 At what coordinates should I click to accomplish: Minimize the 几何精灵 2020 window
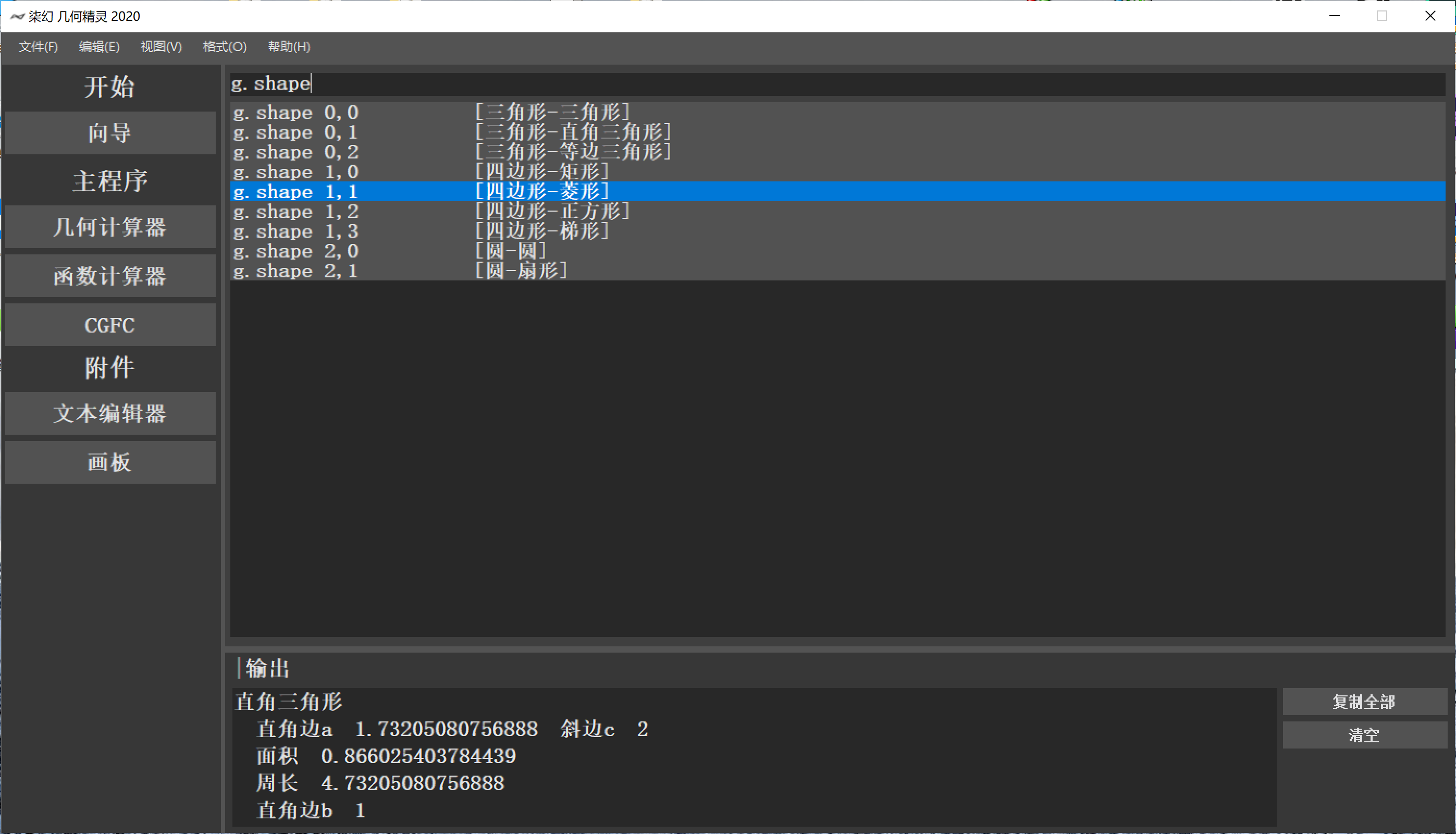(x=1335, y=16)
